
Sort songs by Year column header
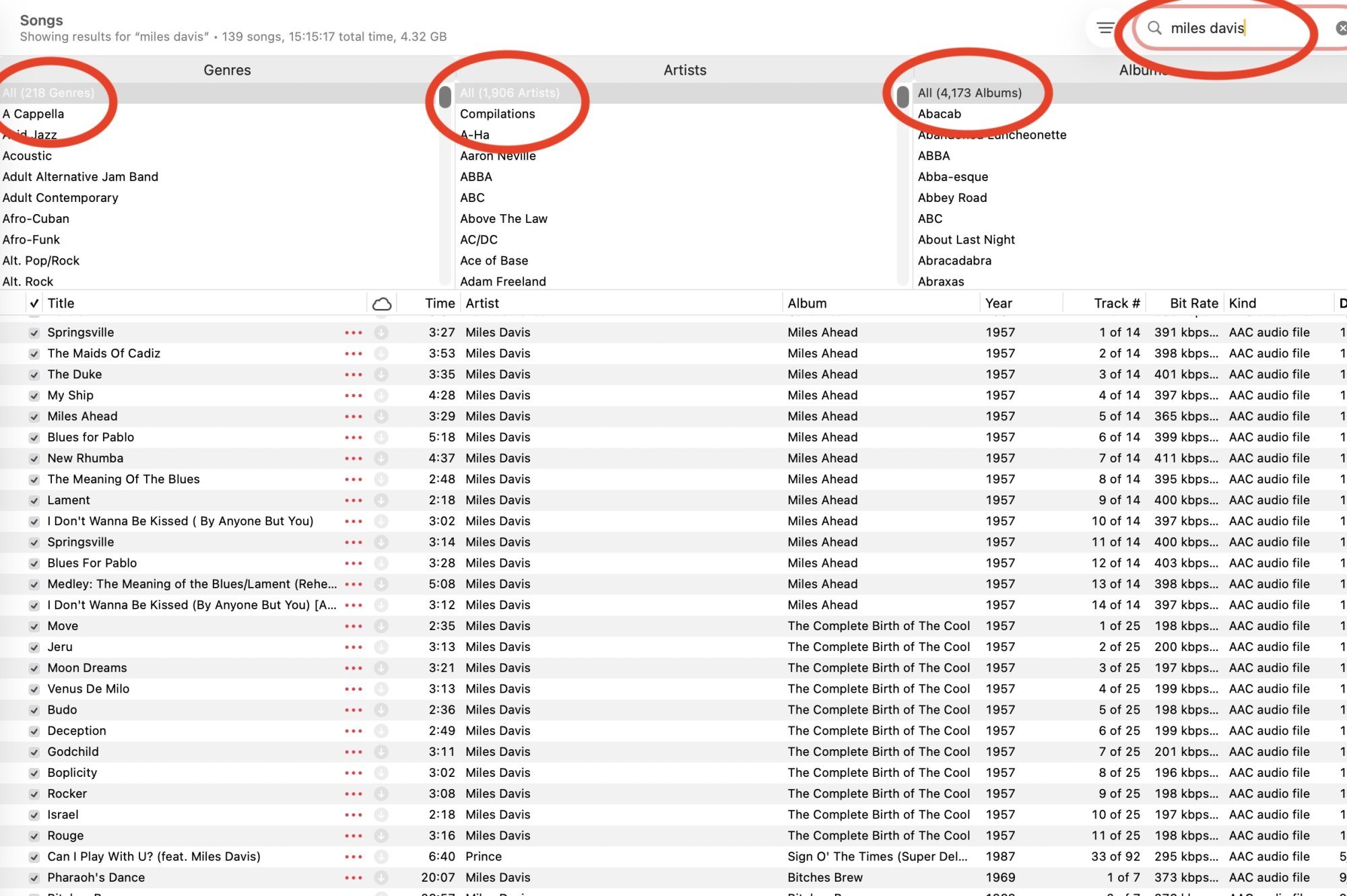click(x=998, y=304)
